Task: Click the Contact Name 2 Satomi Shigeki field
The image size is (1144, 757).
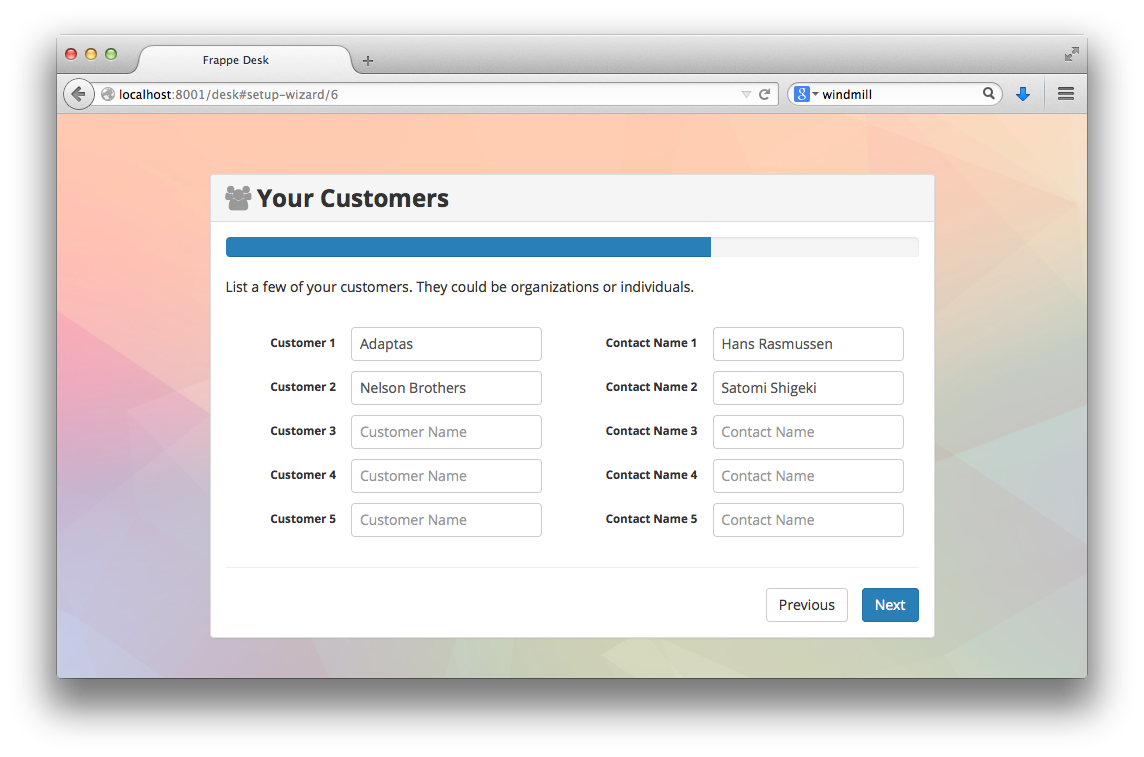Action: coord(807,388)
